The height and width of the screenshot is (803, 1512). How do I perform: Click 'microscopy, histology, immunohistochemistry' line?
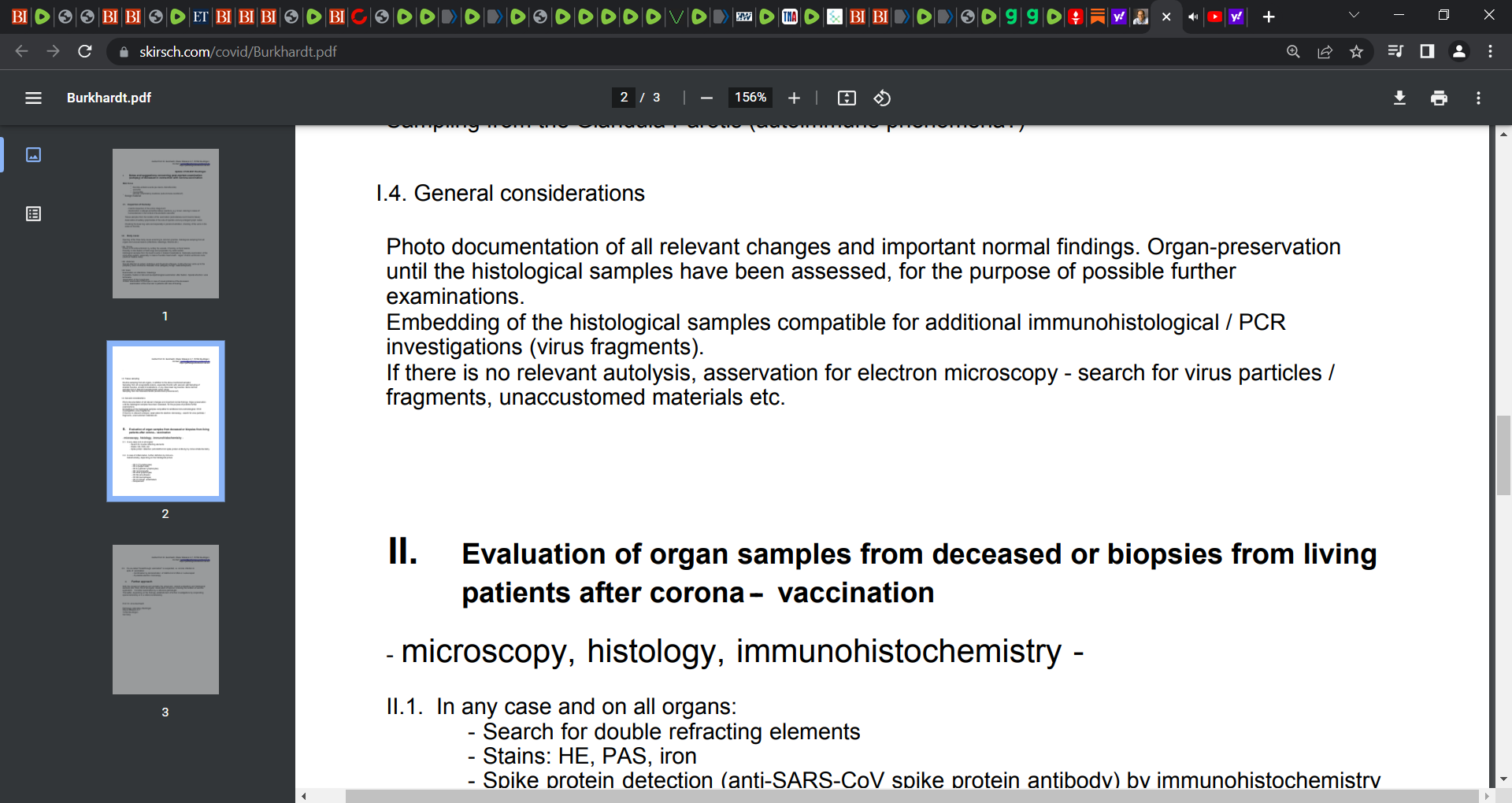(x=735, y=652)
